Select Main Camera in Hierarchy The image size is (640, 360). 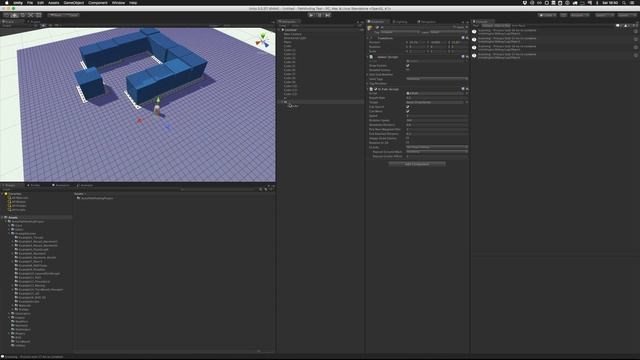293,34
